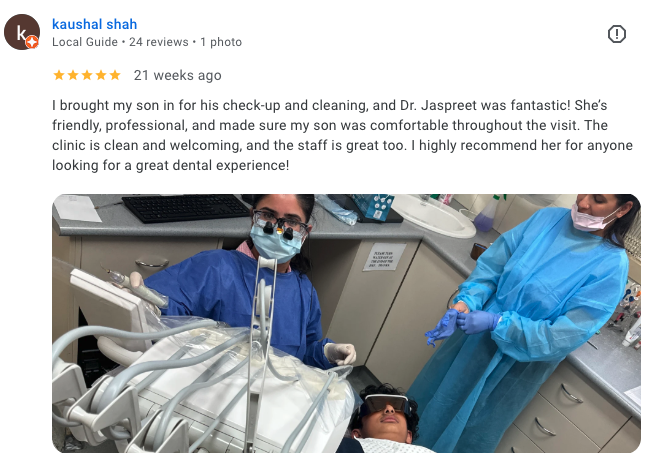Click the report review exclamation icon
Image resolution: width=653 pixels, height=458 pixels.
pos(616,34)
